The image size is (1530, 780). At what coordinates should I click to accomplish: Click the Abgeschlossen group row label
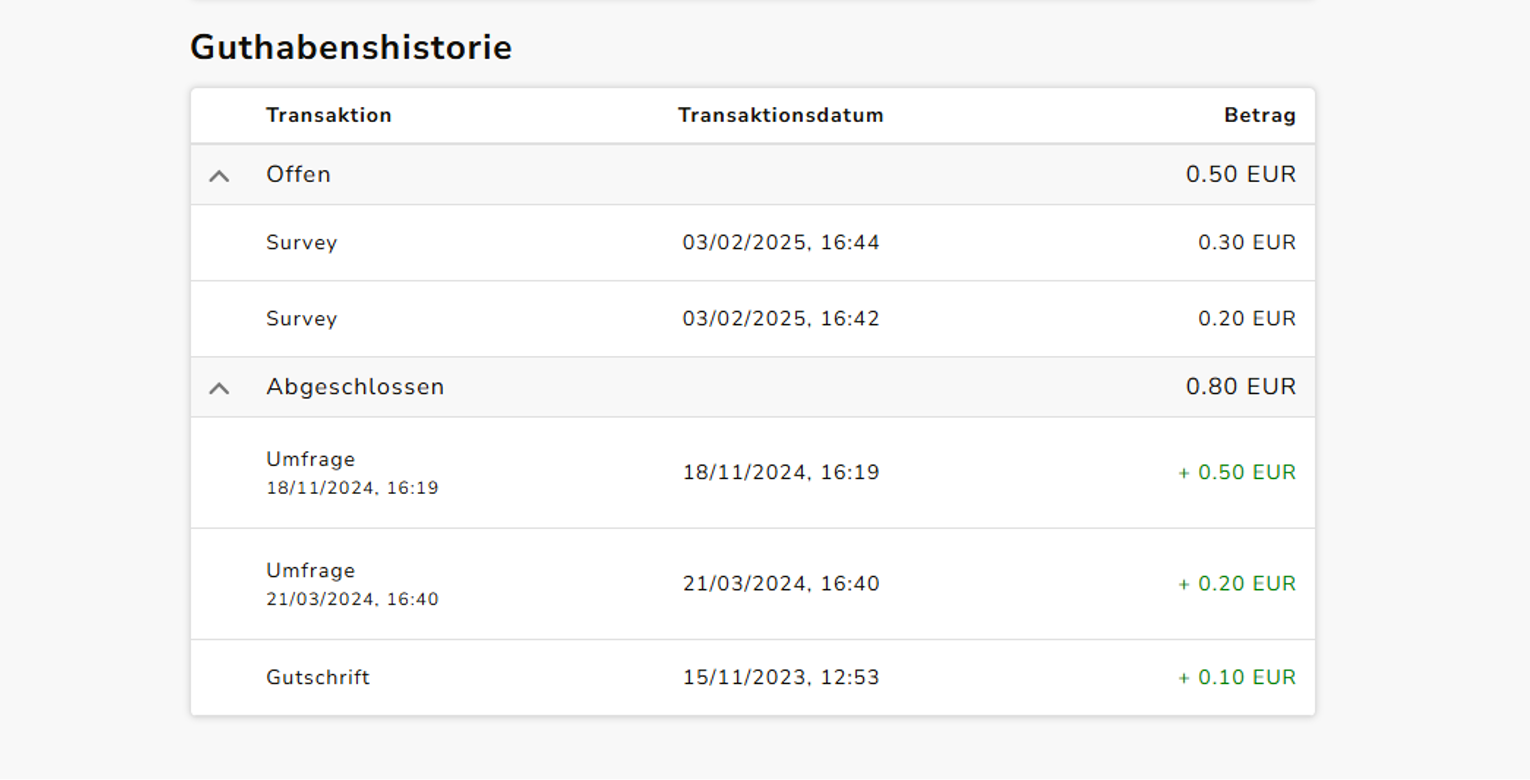coord(355,387)
